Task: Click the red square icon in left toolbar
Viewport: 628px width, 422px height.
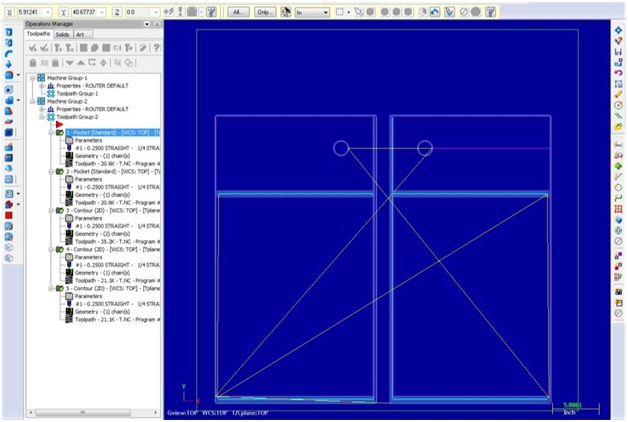Action: [9, 215]
